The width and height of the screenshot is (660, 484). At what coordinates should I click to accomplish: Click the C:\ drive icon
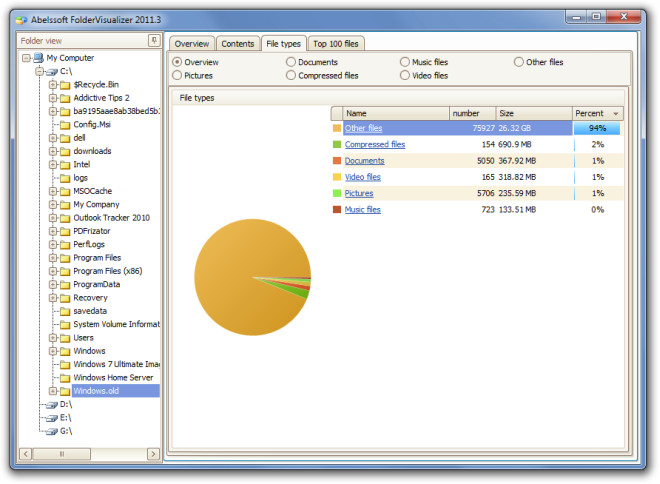tap(52, 72)
